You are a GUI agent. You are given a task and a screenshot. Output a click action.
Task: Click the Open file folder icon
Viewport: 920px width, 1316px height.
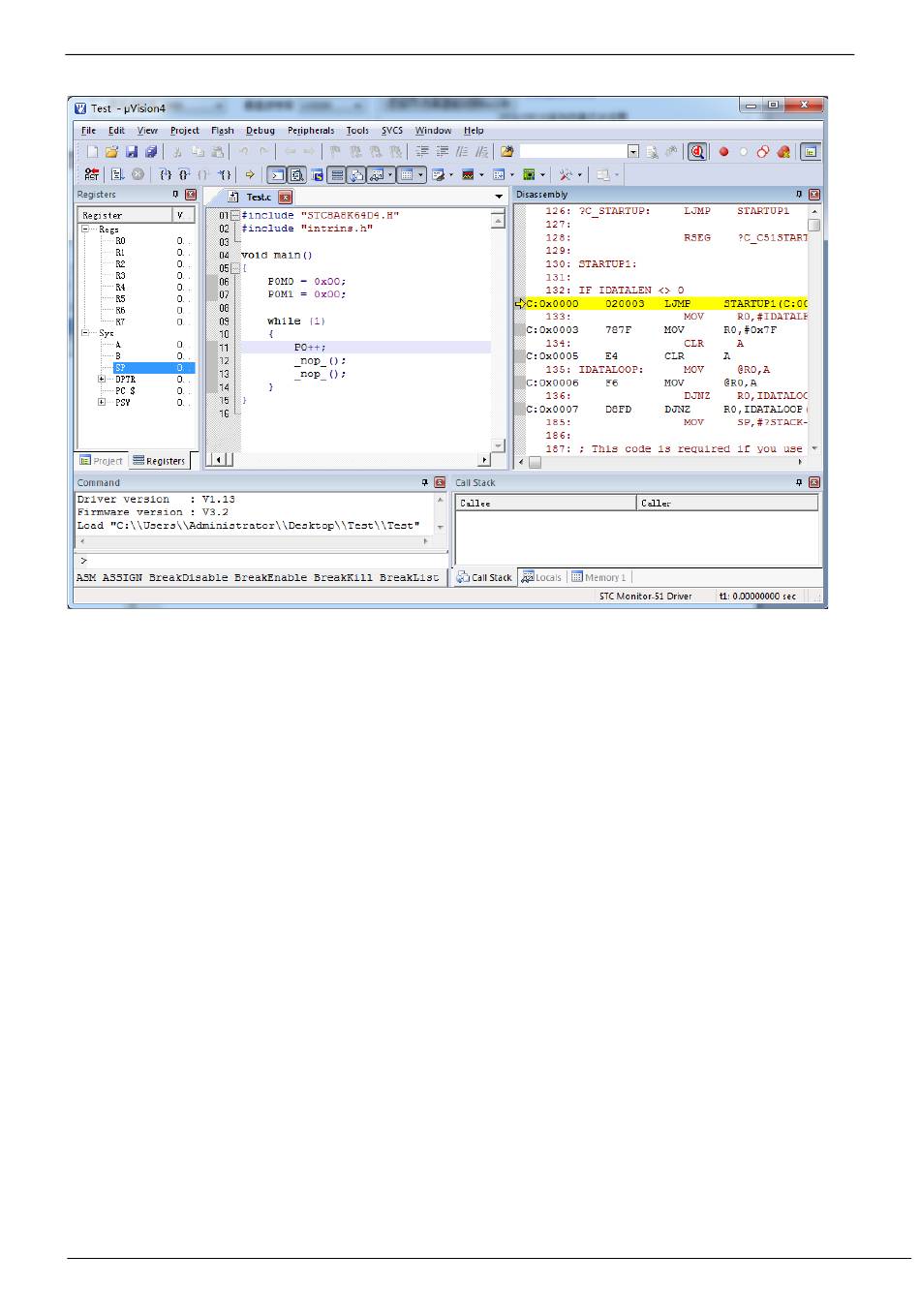[111, 151]
